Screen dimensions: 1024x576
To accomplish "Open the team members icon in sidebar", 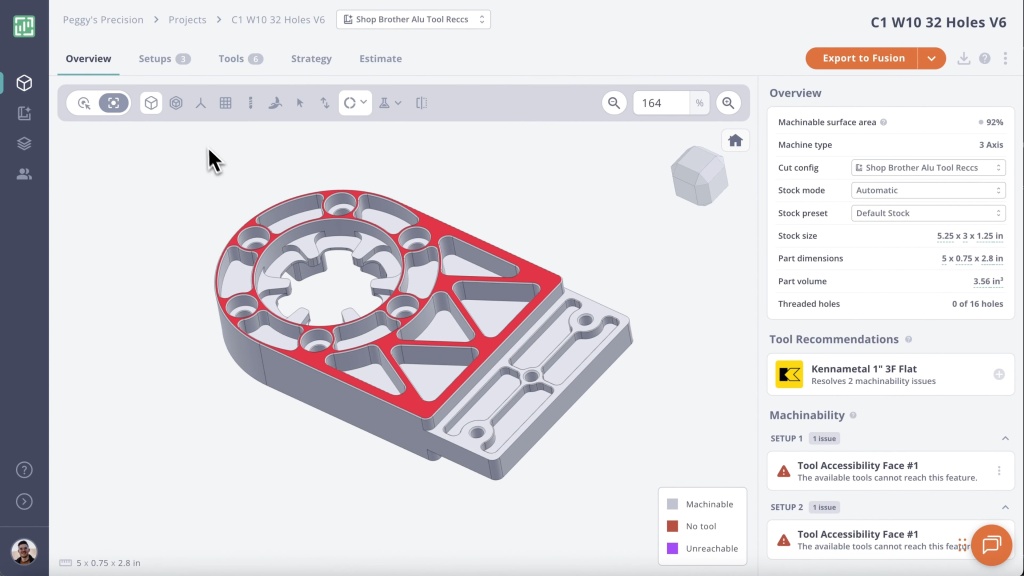I will [x=24, y=174].
